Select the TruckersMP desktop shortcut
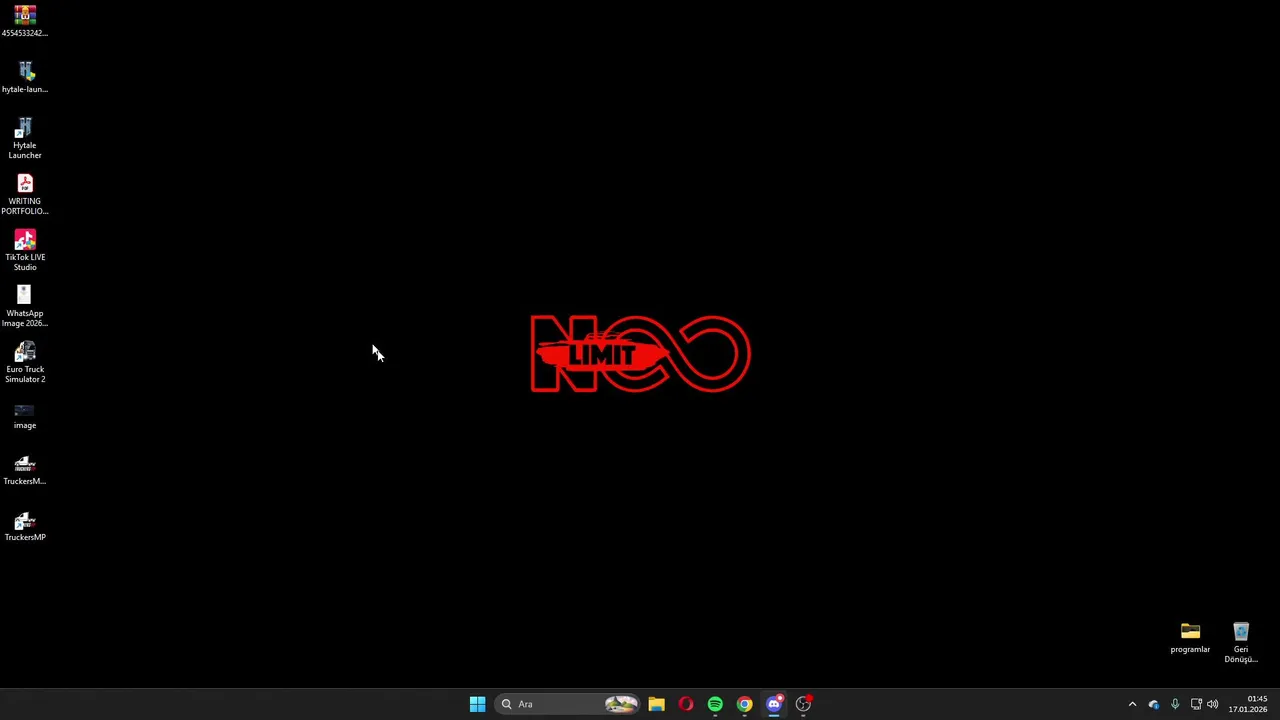The width and height of the screenshot is (1280, 720). click(x=25, y=526)
